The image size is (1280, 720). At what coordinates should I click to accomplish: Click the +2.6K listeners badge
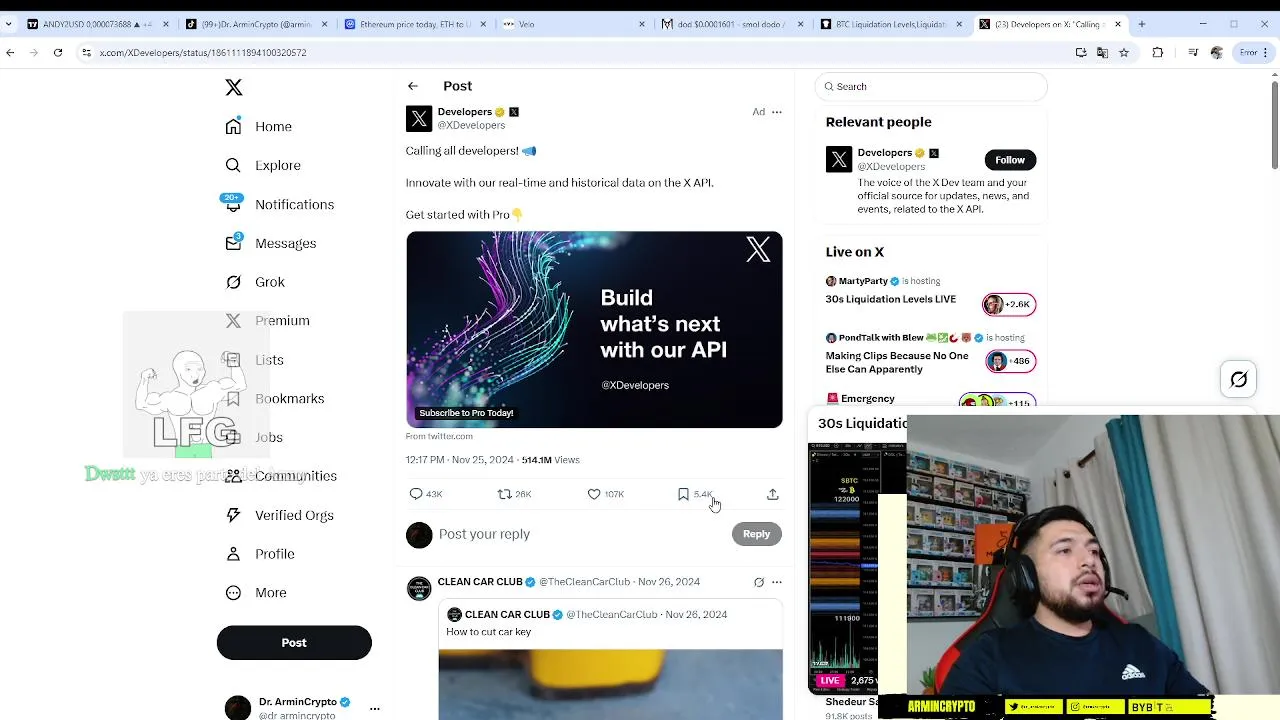pyautogui.click(x=1009, y=304)
